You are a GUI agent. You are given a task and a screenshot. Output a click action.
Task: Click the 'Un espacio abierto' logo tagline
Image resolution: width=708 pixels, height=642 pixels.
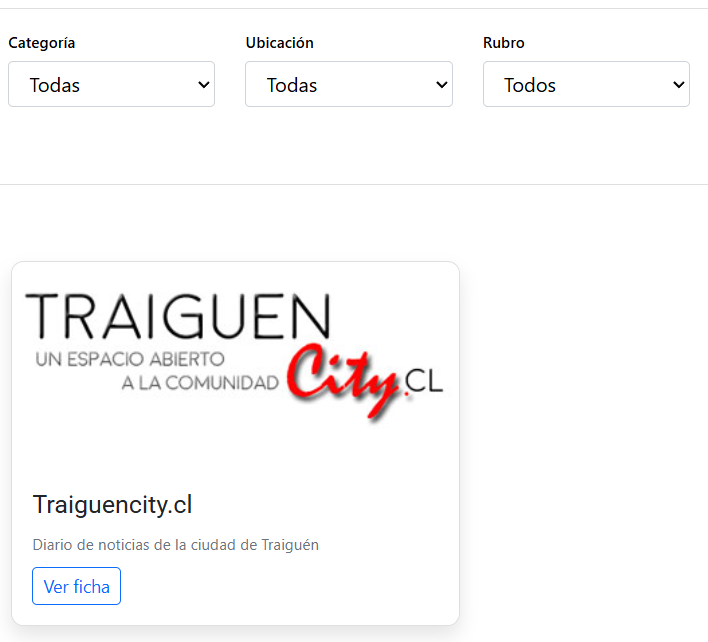(130, 359)
